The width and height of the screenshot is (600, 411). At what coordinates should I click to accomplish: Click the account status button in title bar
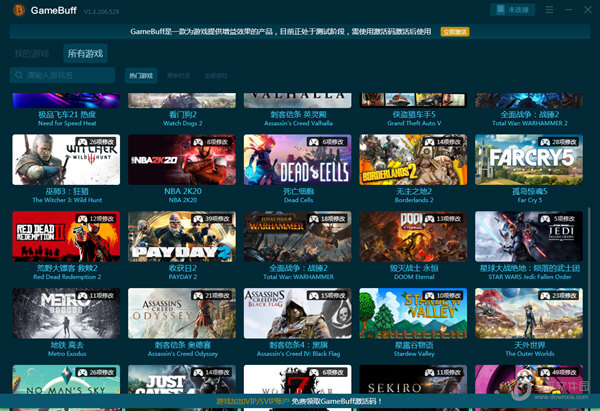[x=512, y=10]
